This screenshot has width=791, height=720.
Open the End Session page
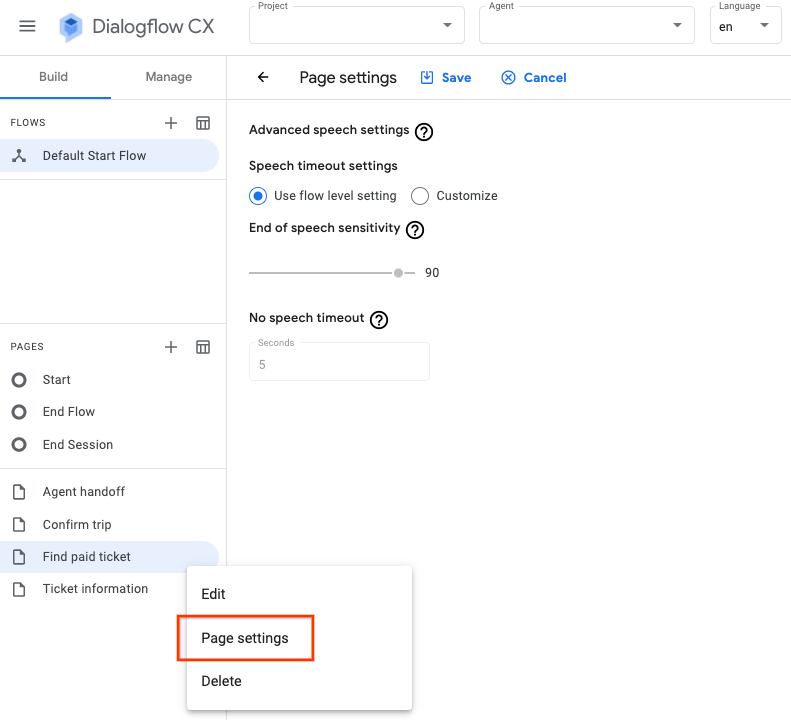[x=109, y=445]
